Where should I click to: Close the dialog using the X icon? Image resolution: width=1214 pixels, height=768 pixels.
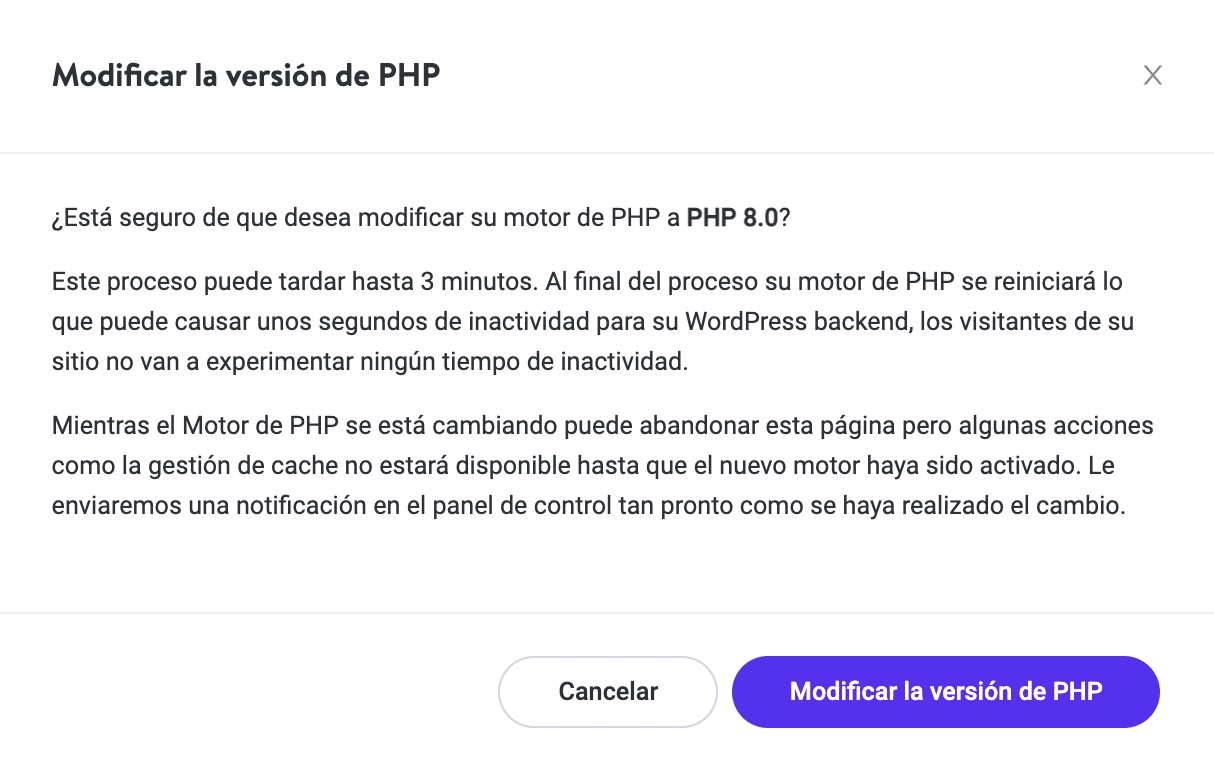1153,76
